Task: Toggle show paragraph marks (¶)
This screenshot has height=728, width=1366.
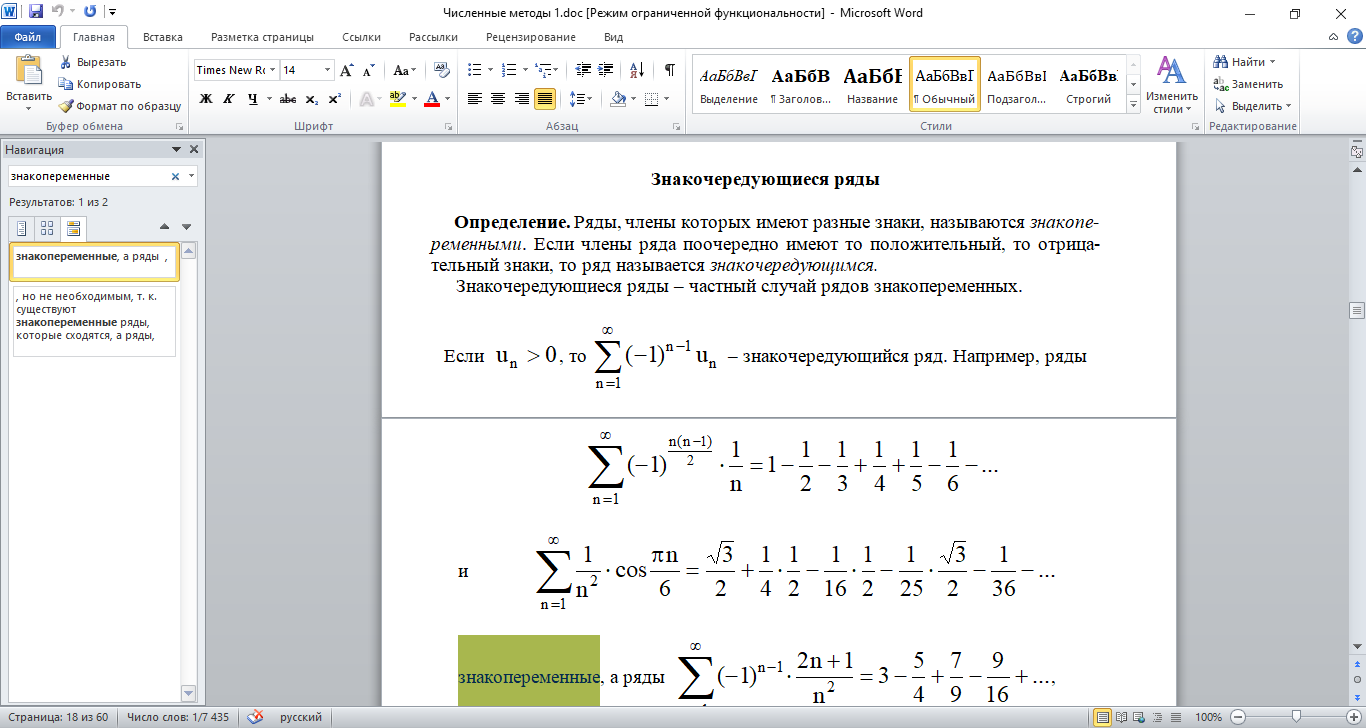Action: click(x=670, y=70)
